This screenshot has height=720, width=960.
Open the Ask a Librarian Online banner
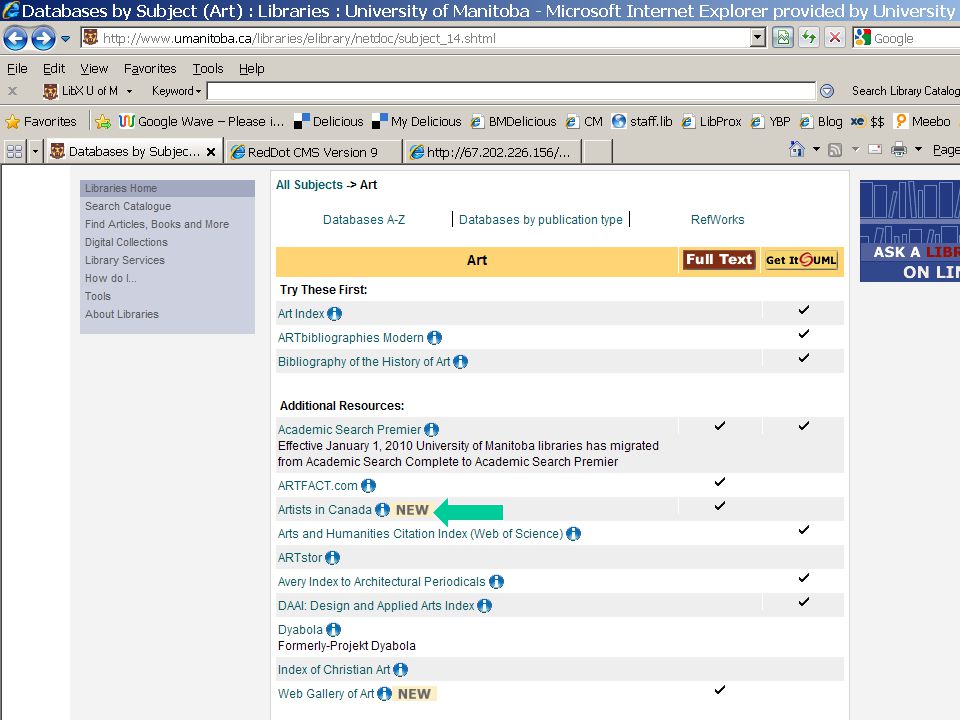click(910, 231)
